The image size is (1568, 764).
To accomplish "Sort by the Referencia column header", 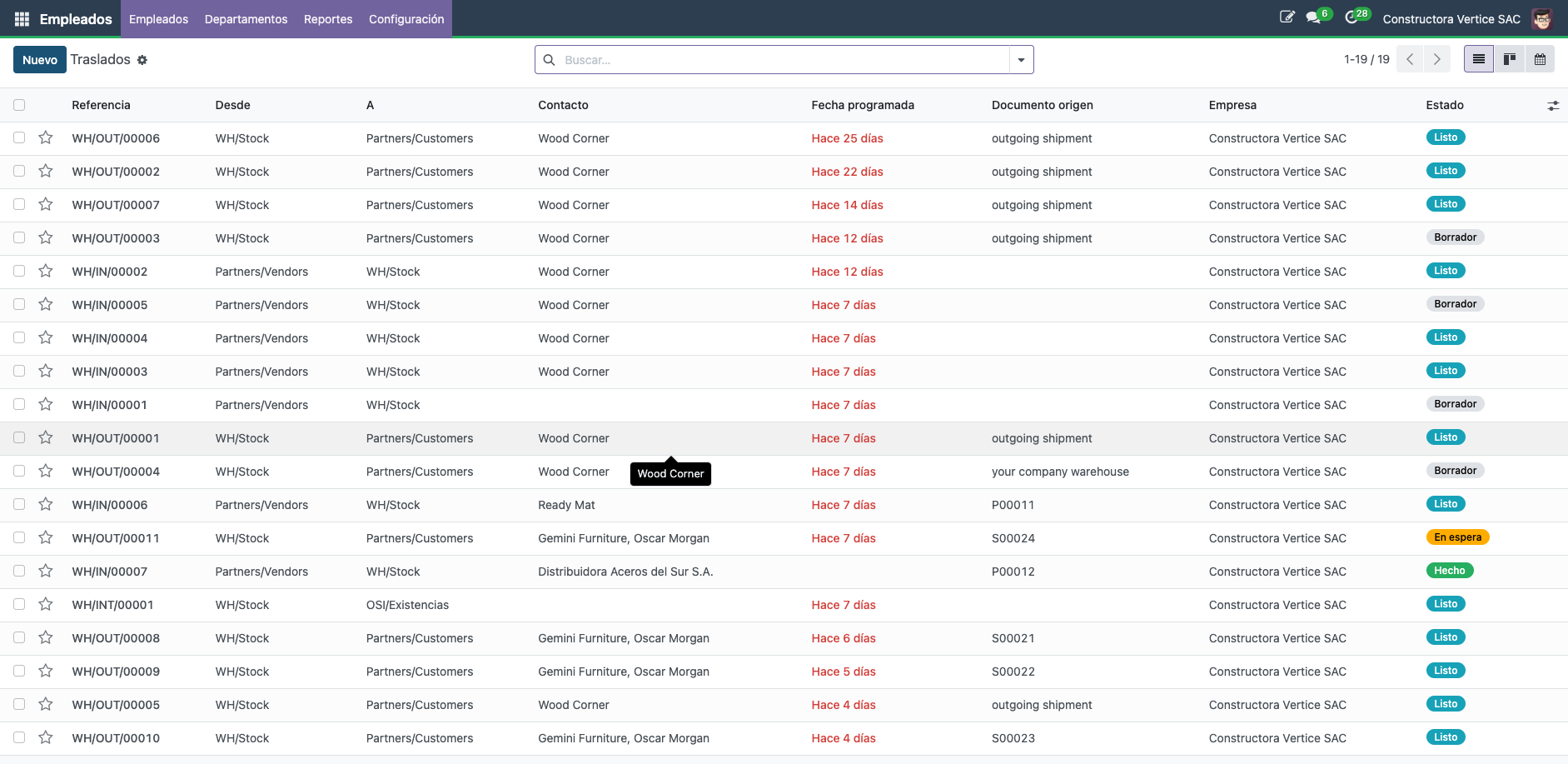I will point(102,105).
